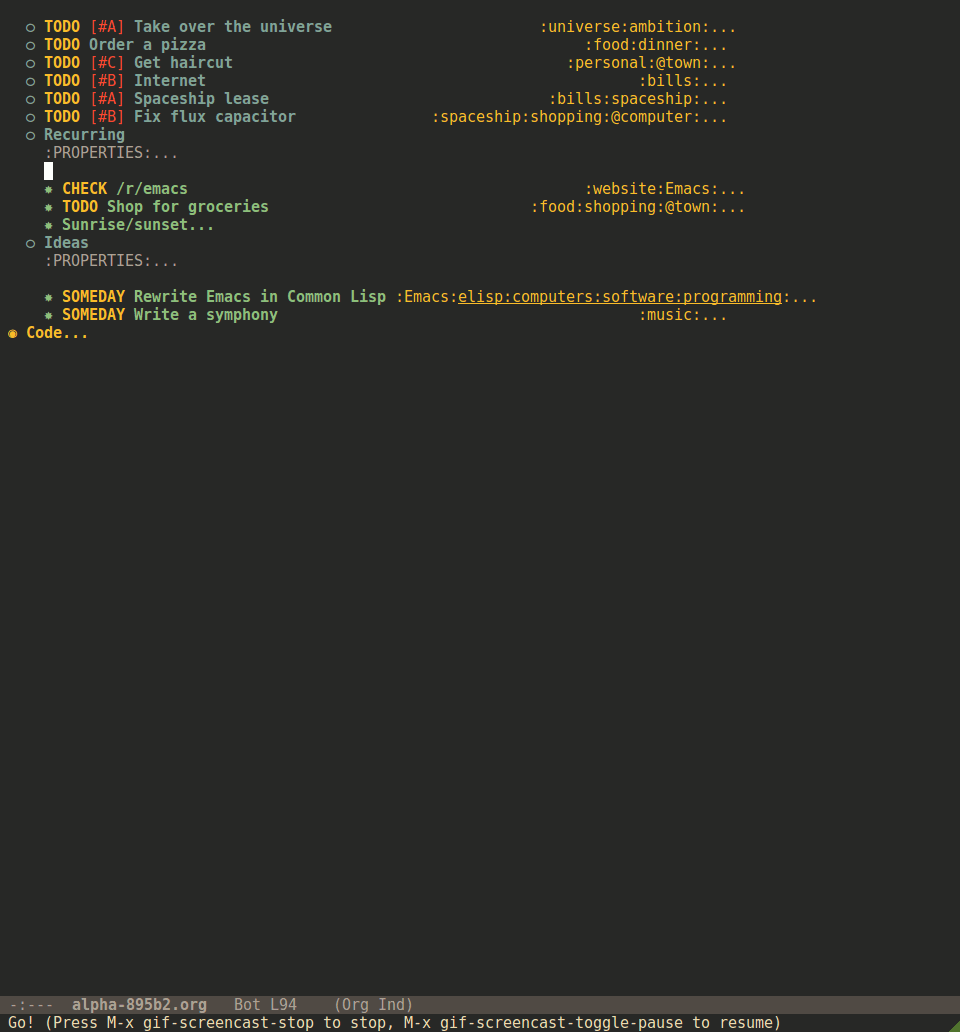The height and width of the screenshot is (1032, 960).
Task: Click TODO keyword on 'Order a pizza'
Action: (62, 45)
